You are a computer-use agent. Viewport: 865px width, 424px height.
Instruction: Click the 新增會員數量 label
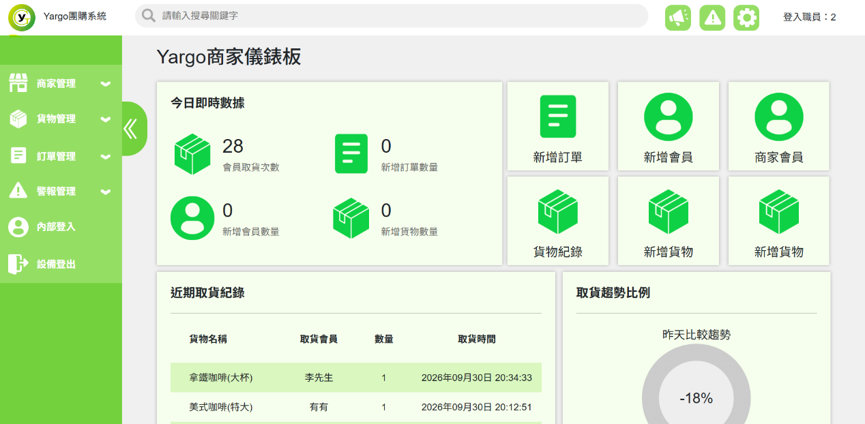pyautogui.click(x=250, y=232)
